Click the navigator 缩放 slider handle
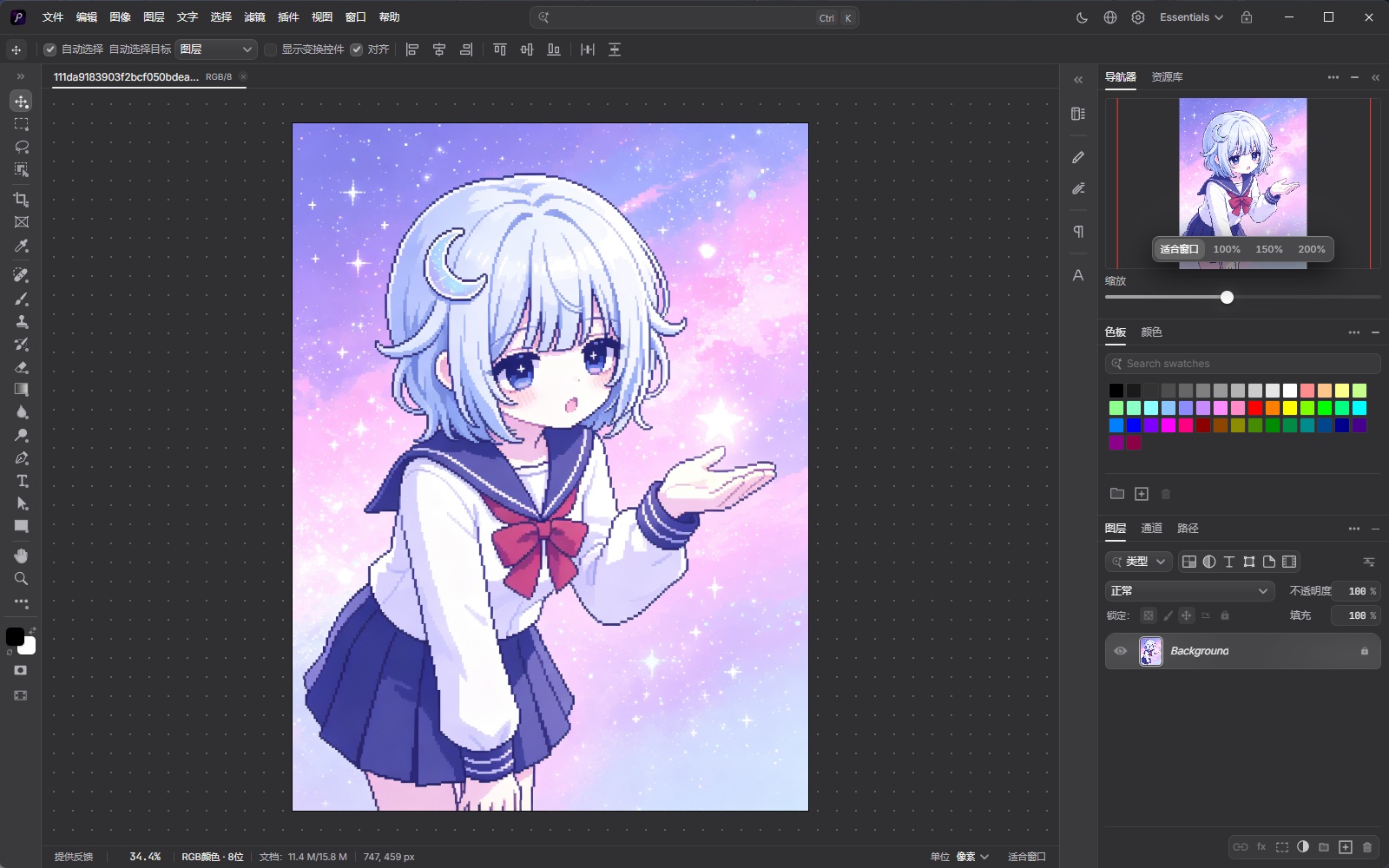 tap(1227, 298)
